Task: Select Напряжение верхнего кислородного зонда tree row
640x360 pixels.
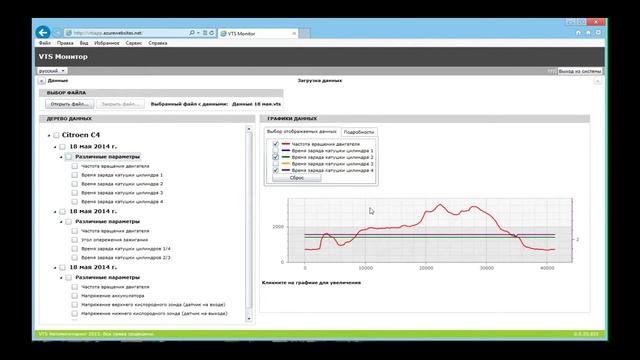Action: pos(153,304)
